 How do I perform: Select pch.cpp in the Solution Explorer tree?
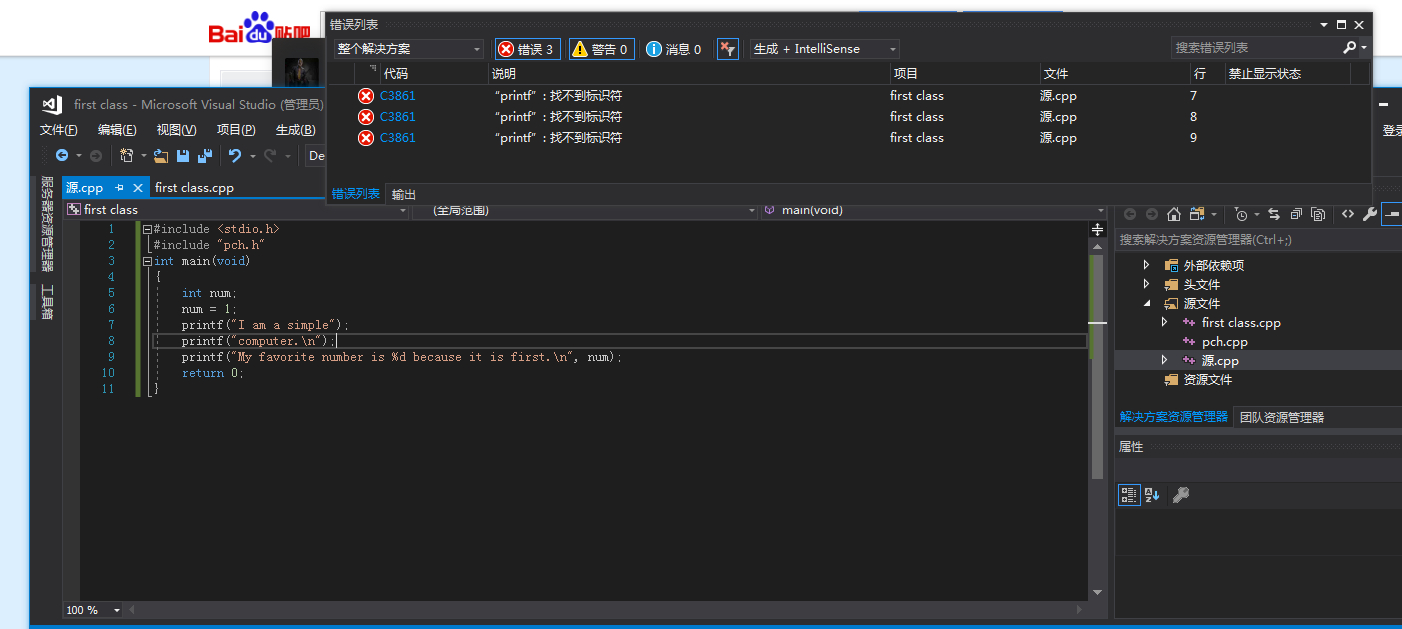point(1224,342)
